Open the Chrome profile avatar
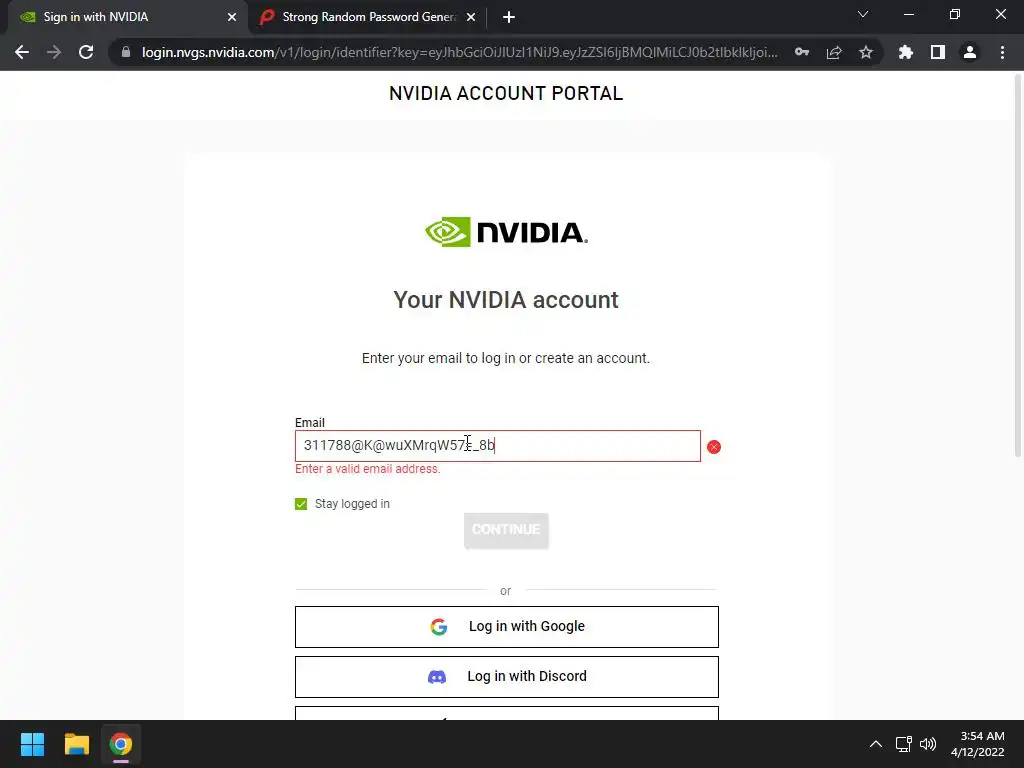The height and width of the screenshot is (768, 1024). click(x=970, y=52)
